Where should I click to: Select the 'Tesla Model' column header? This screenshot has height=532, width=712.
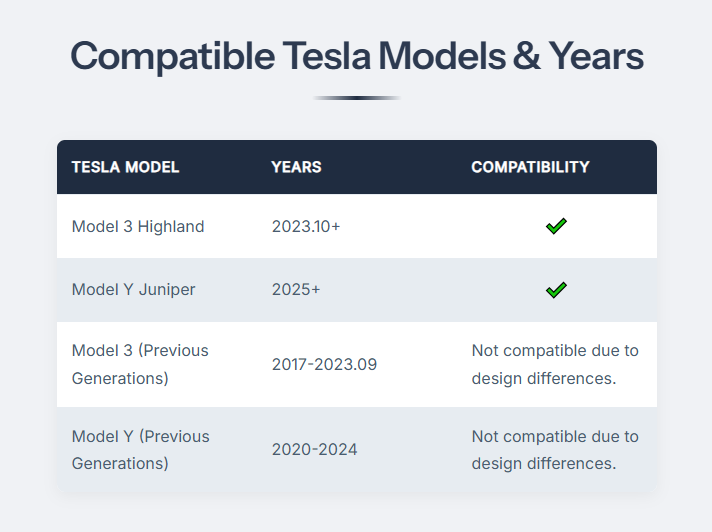click(125, 167)
